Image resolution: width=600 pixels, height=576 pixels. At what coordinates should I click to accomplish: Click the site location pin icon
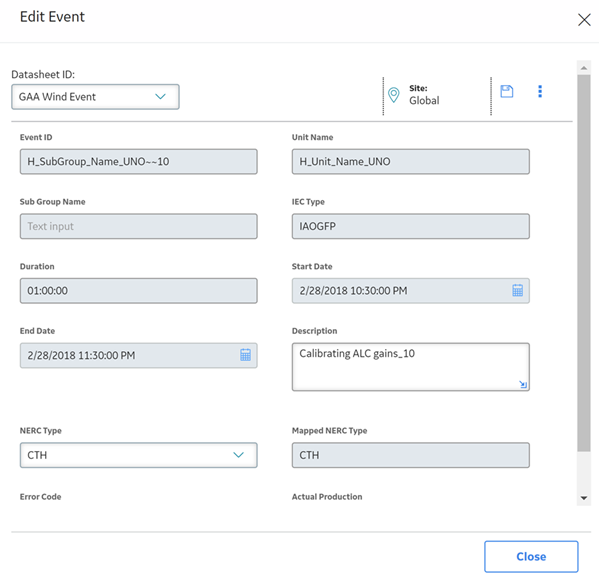[394, 95]
